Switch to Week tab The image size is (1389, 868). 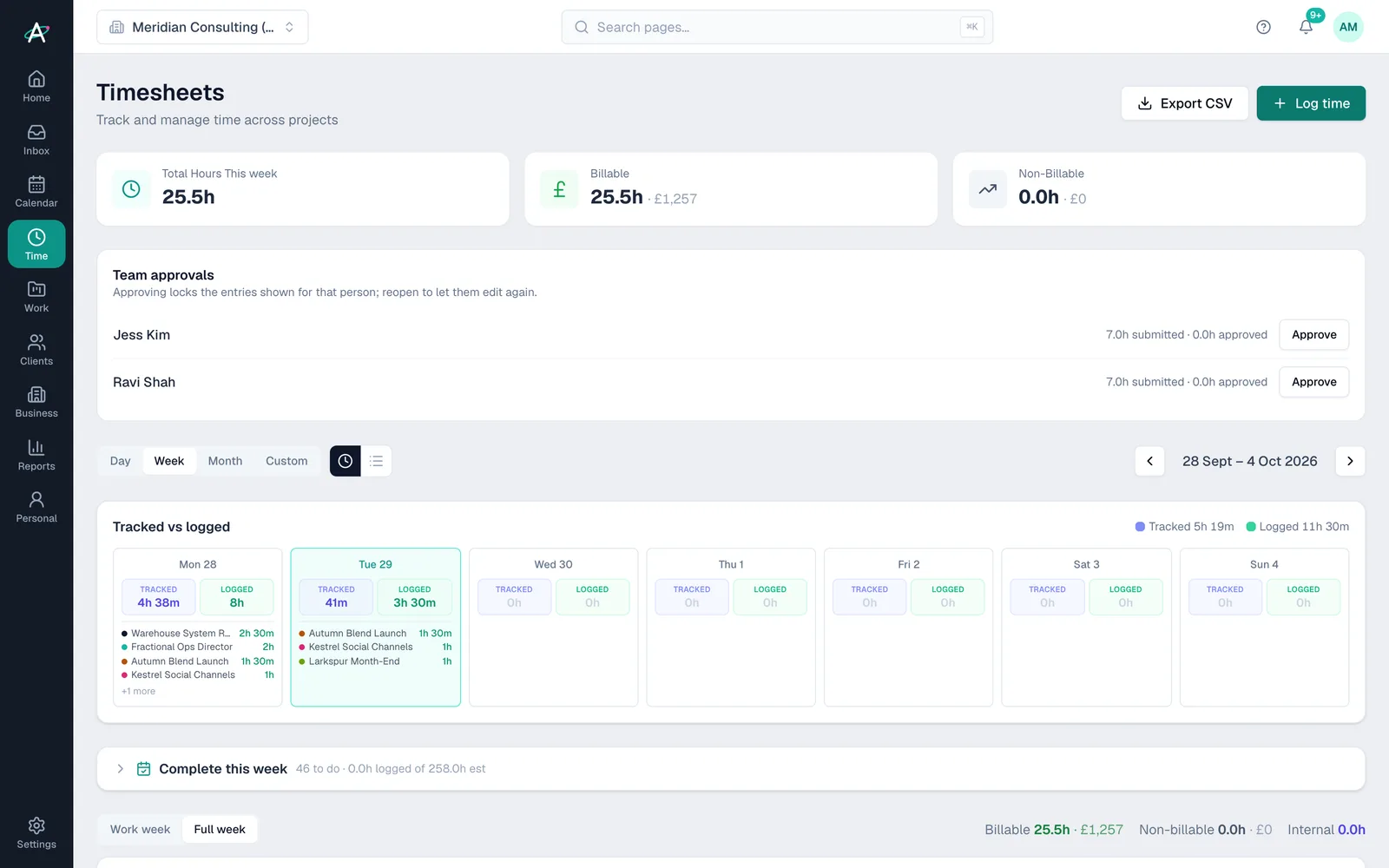click(x=169, y=461)
